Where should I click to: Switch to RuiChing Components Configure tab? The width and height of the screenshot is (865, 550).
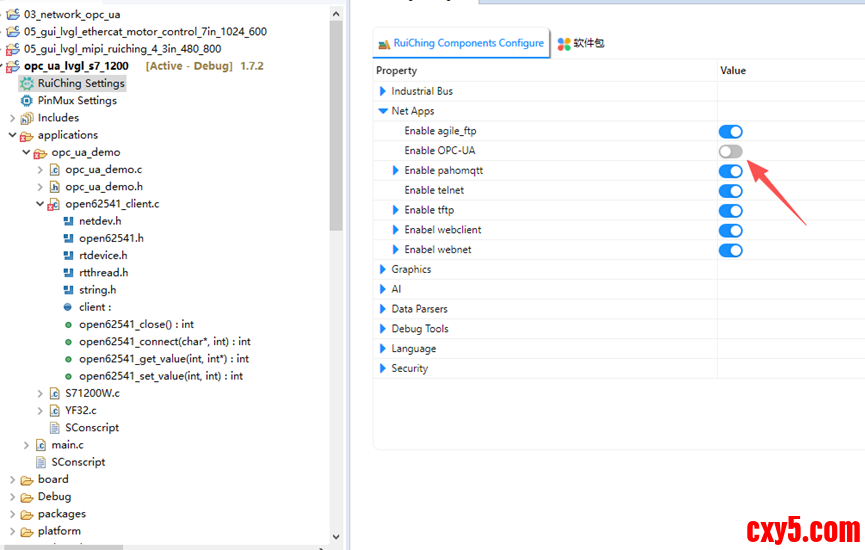point(461,44)
